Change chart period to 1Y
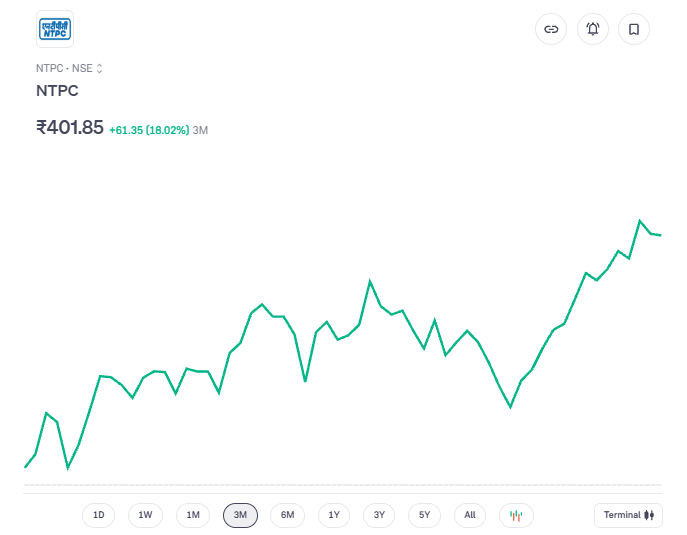 pos(334,515)
